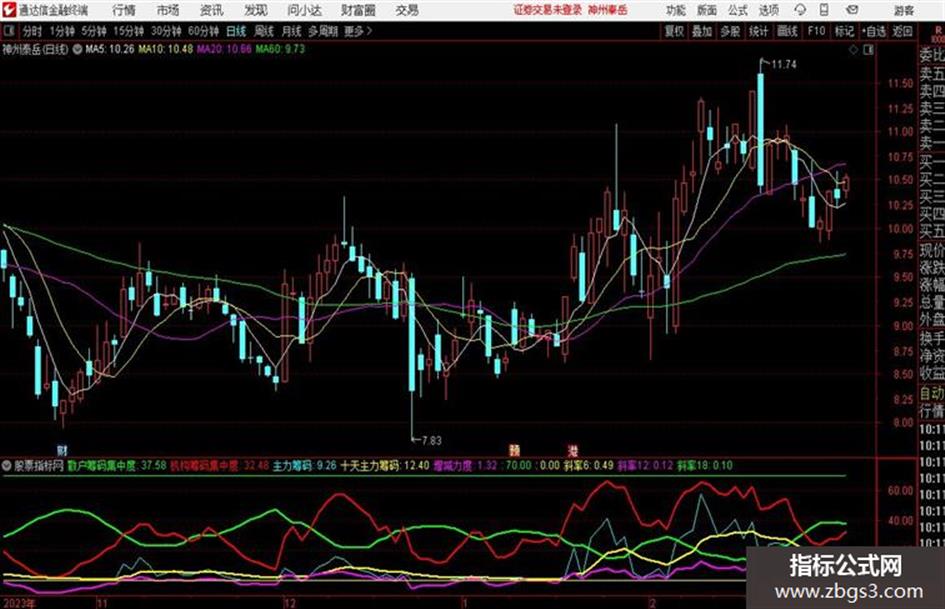
Task: Click the 增减力度 purple label
Action: pyautogui.click(x=465, y=465)
